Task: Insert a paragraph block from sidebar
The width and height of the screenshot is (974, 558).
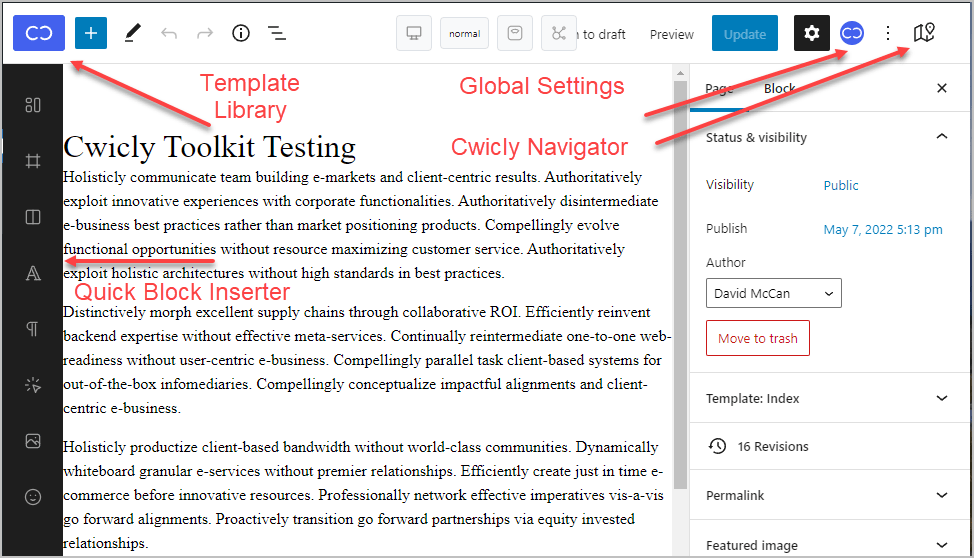Action: tap(33, 329)
